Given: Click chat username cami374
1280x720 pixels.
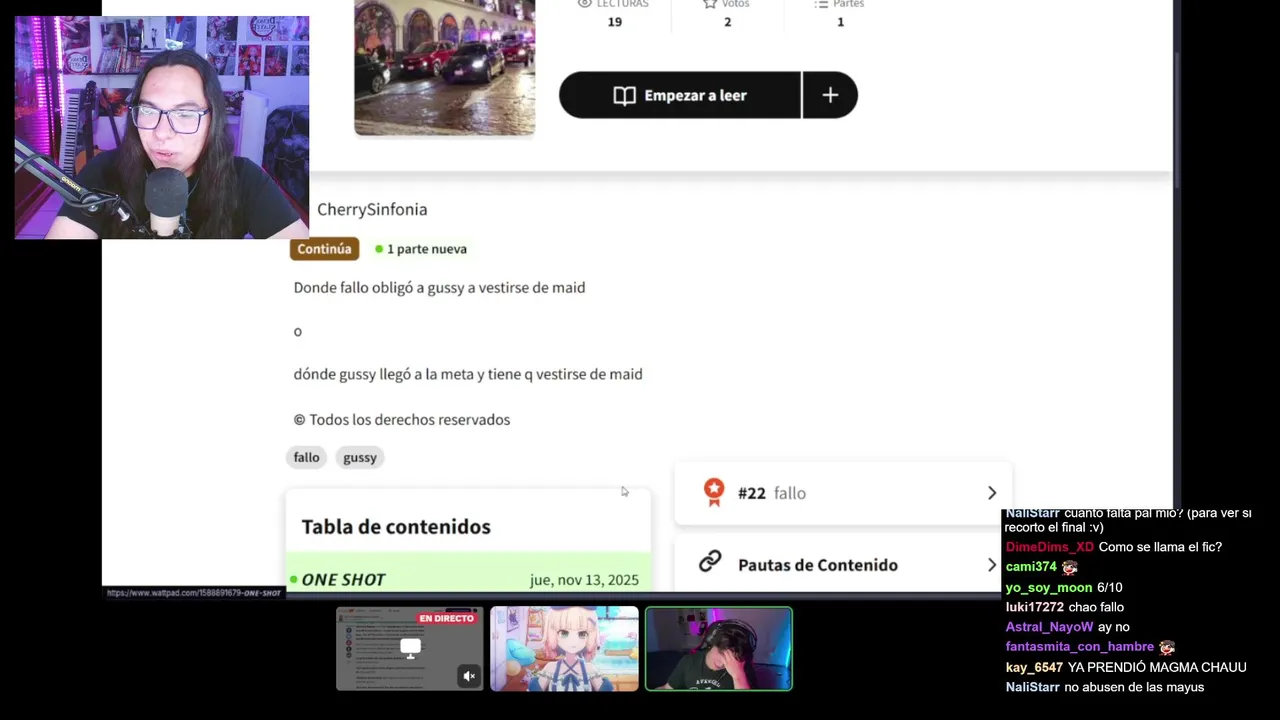Looking at the screenshot, I should tap(1031, 567).
